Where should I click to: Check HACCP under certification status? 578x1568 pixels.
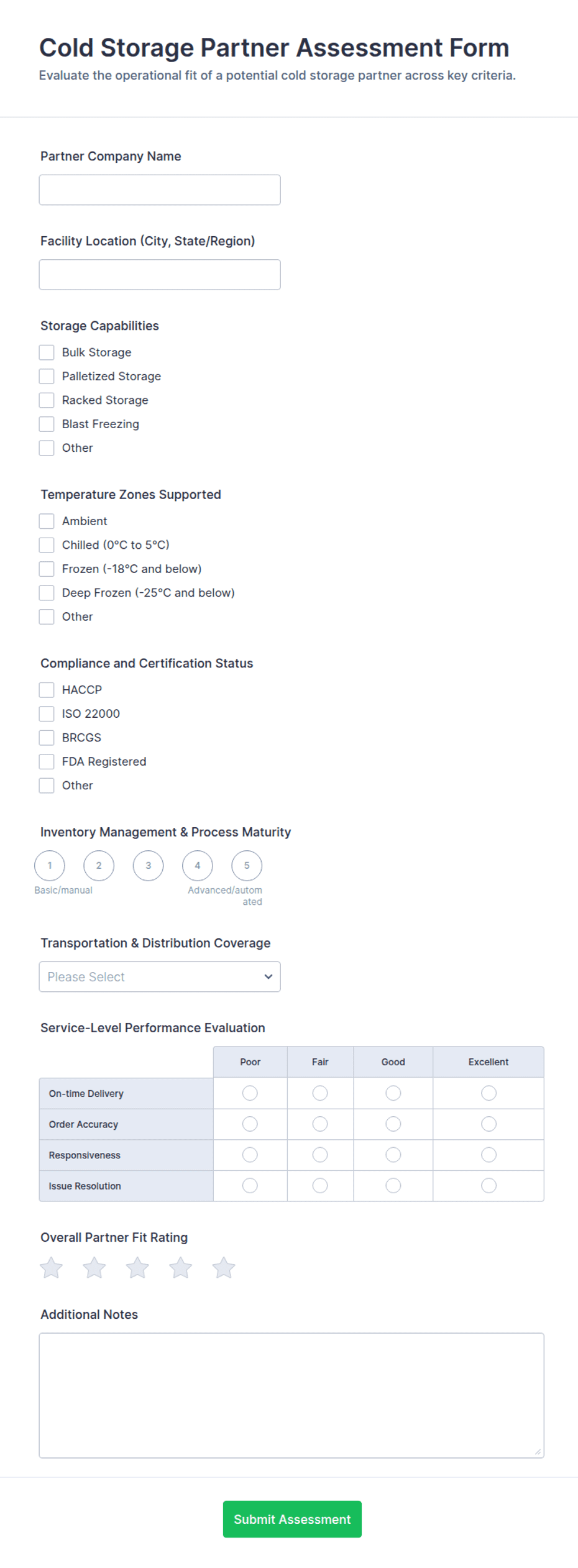pyautogui.click(x=47, y=689)
